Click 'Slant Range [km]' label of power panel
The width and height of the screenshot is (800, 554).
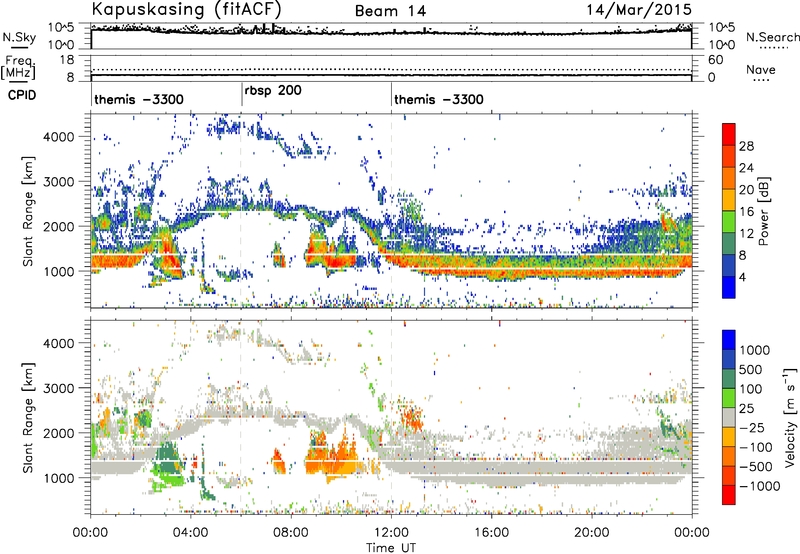coord(28,211)
